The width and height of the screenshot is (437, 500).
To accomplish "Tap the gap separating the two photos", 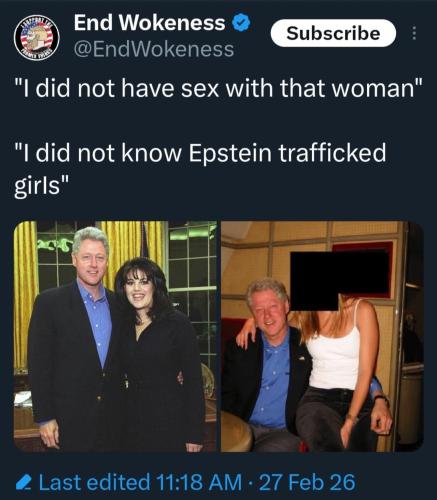I will pyautogui.click(x=219, y=336).
